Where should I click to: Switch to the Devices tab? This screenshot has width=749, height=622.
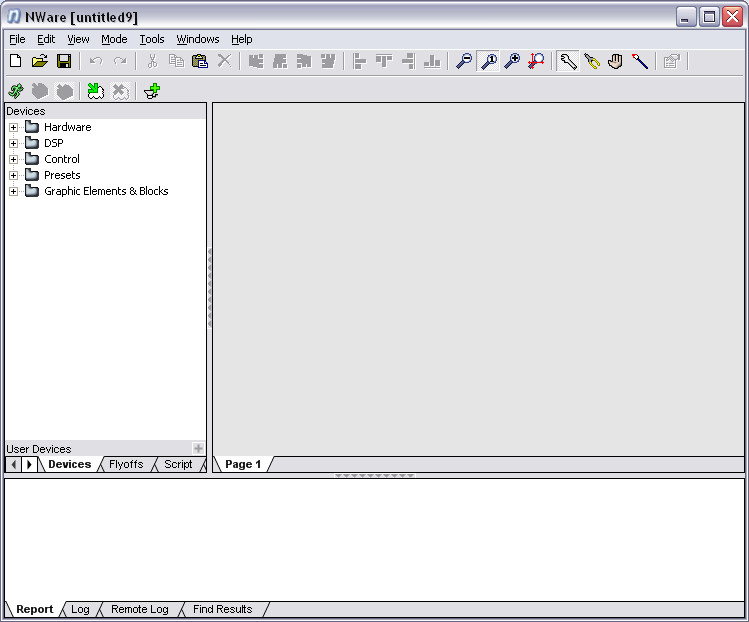click(x=70, y=464)
